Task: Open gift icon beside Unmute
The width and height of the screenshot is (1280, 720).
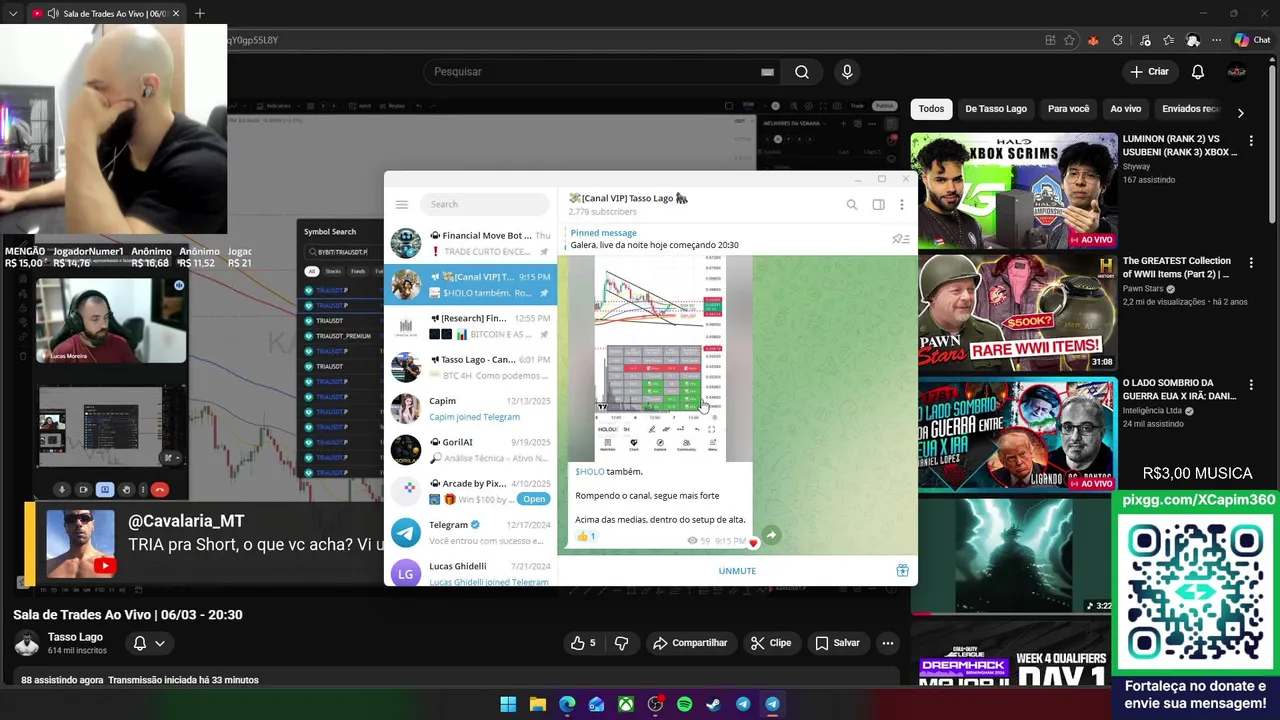Action: pyautogui.click(x=902, y=571)
